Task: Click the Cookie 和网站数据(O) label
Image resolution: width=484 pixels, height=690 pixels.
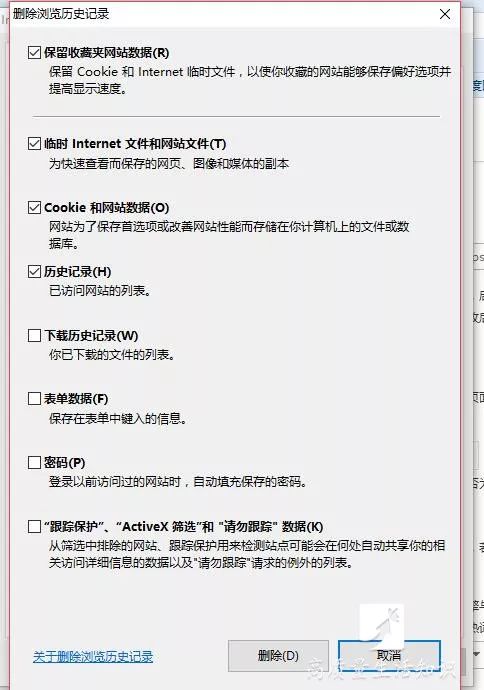Action: (x=106, y=207)
